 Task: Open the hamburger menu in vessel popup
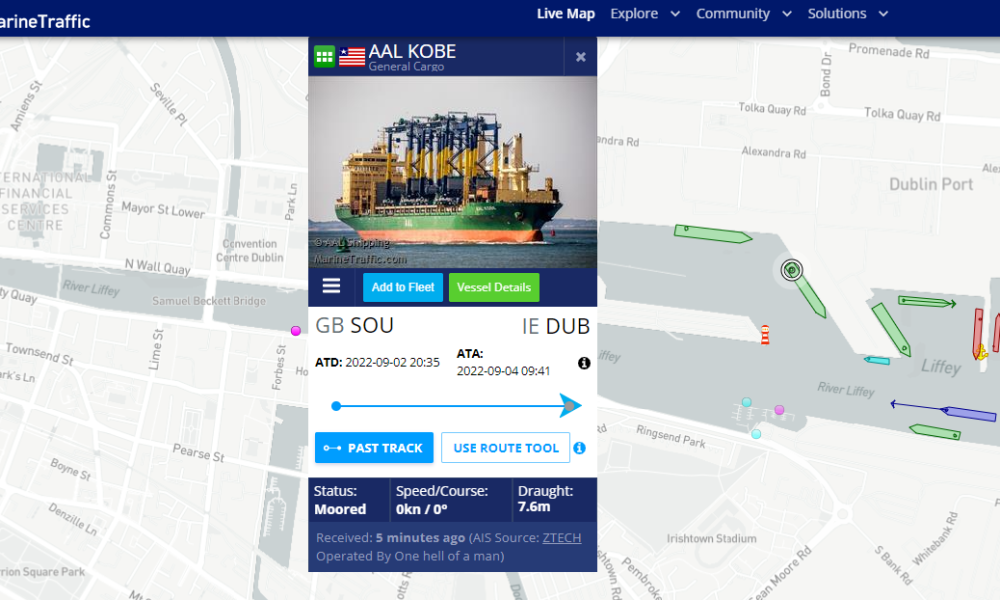coord(331,287)
